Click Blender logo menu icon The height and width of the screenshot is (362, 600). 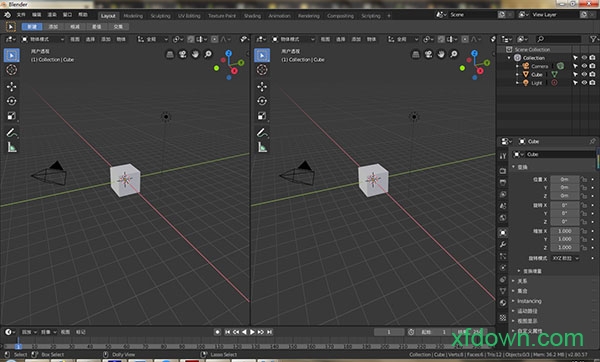pyautogui.click(x=7, y=15)
